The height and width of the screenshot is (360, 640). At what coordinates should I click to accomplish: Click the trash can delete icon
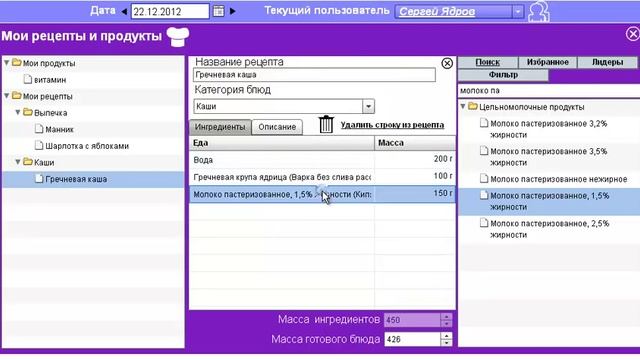pos(326,124)
